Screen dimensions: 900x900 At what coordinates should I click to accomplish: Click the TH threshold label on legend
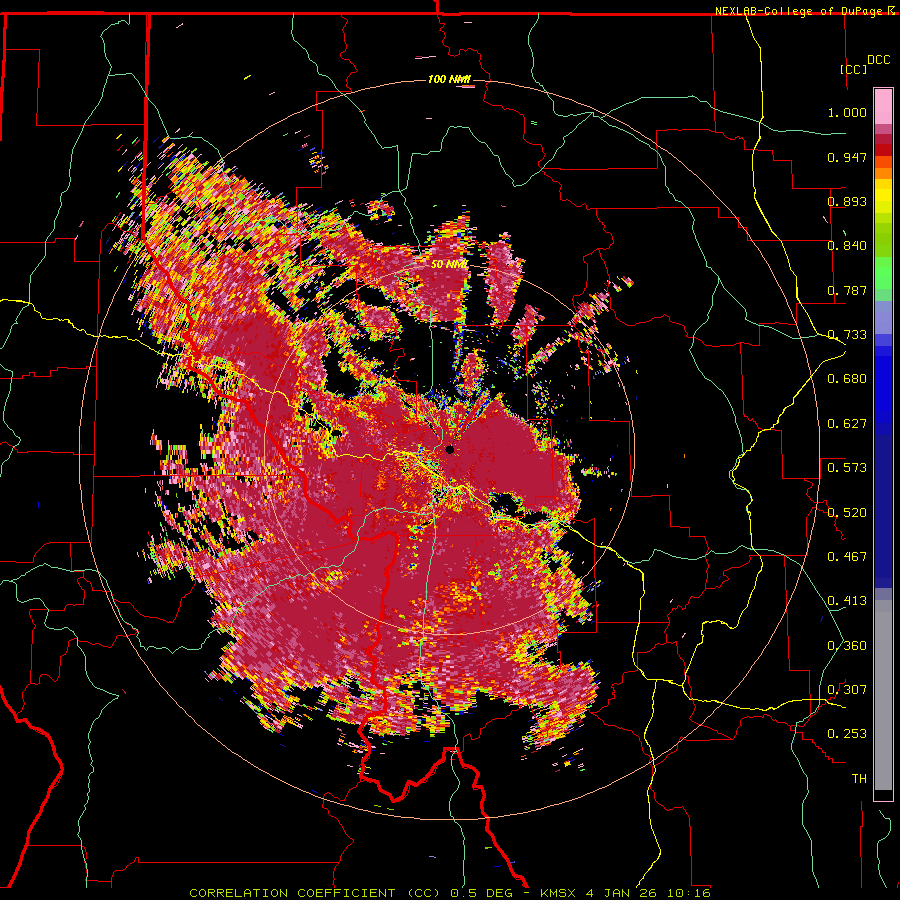(x=859, y=779)
